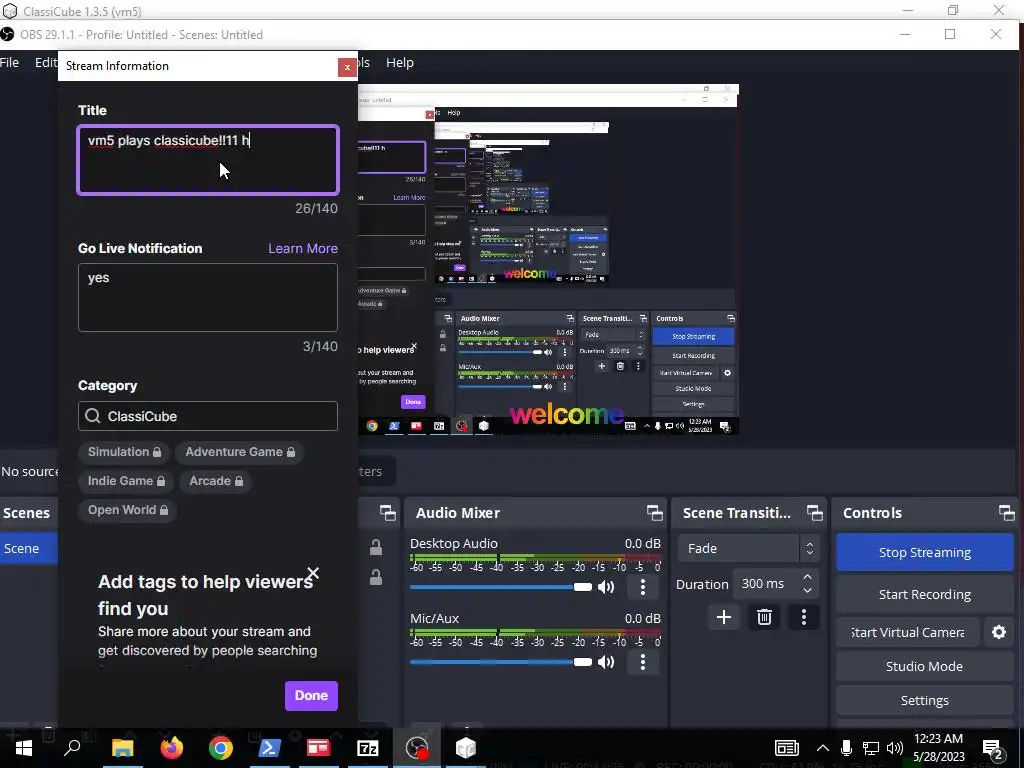
Task: Open Desktop Audio three-dot options menu
Action: (x=643, y=586)
